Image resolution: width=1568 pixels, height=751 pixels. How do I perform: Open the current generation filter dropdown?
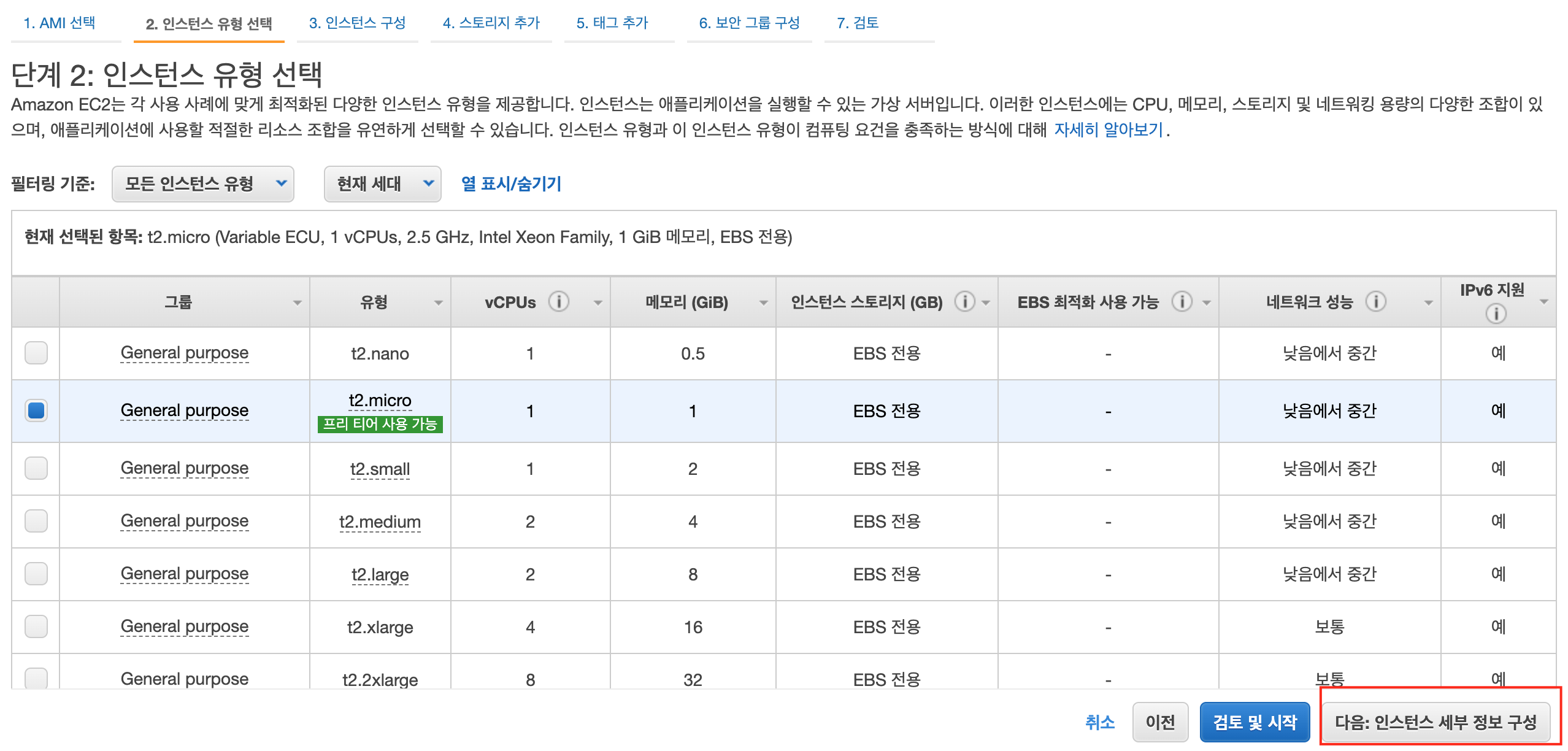(x=382, y=183)
